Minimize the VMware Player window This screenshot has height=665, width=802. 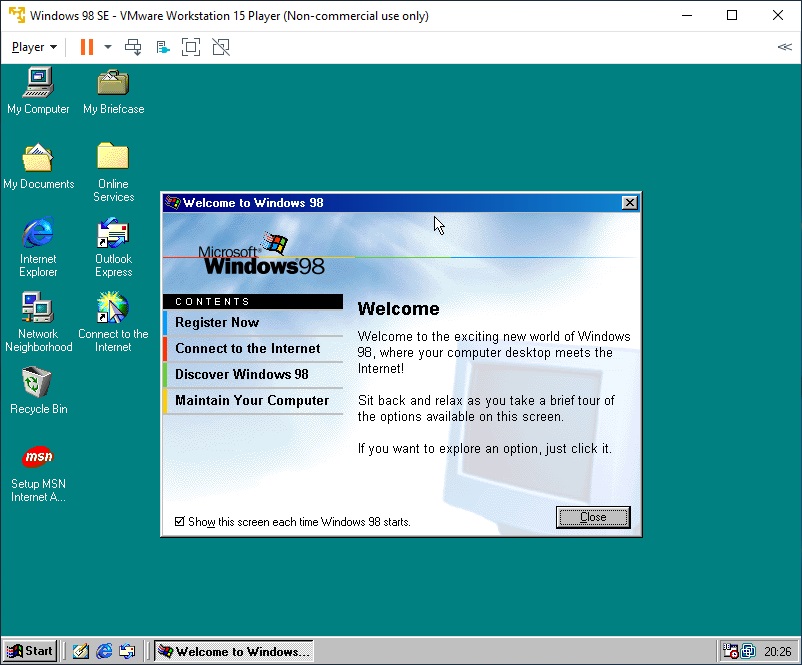tap(687, 15)
